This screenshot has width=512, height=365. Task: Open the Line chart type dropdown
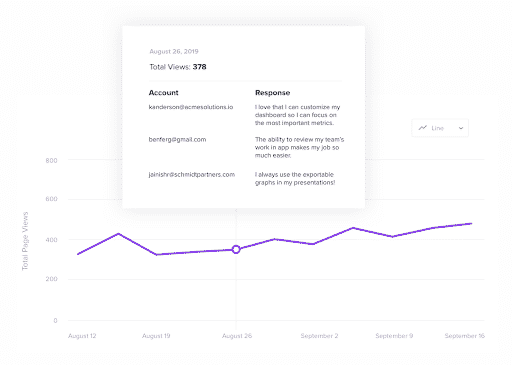pos(440,128)
